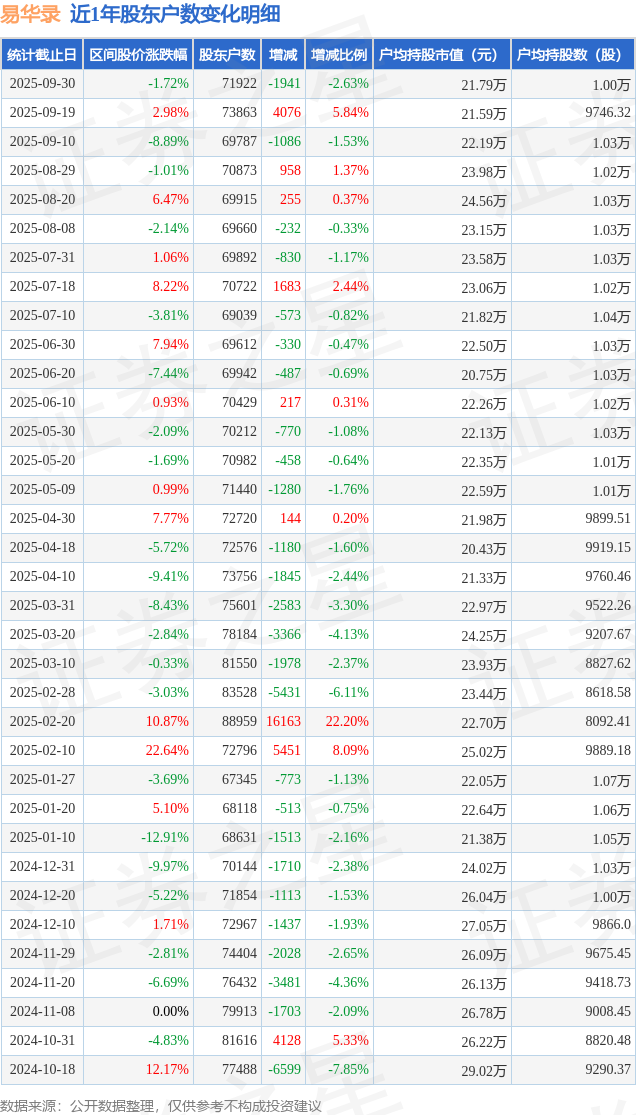
Task: Select the 2024-10-18 date cell
Action: [x=42, y=1070]
